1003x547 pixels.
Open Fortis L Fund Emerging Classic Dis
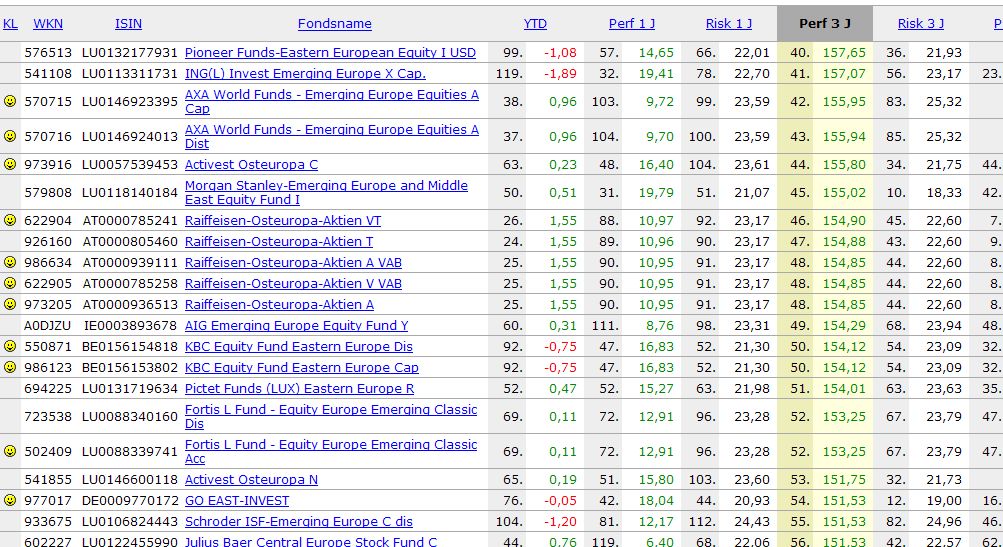click(x=331, y=416)
